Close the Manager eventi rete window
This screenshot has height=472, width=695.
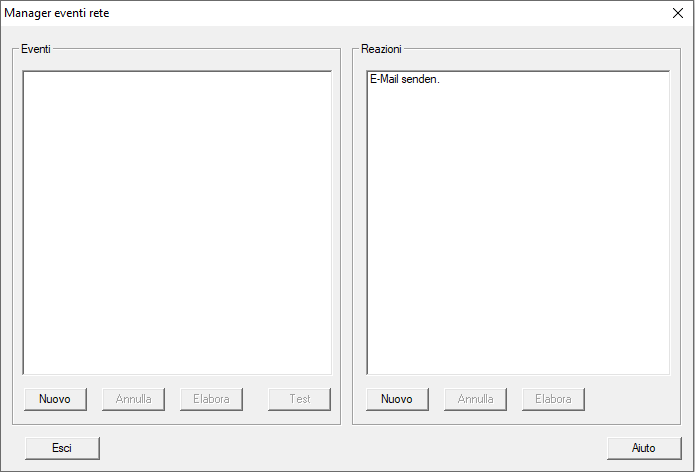678,13
